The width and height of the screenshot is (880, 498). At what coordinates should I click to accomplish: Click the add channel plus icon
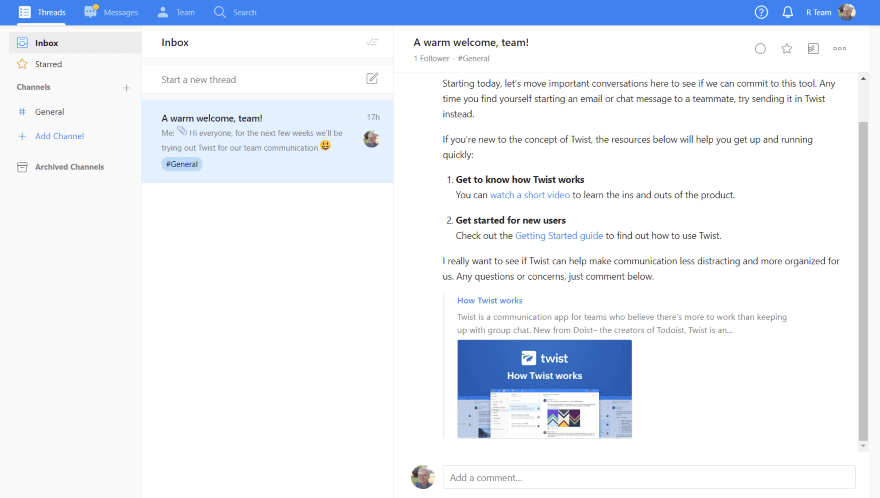pos(126,88)
